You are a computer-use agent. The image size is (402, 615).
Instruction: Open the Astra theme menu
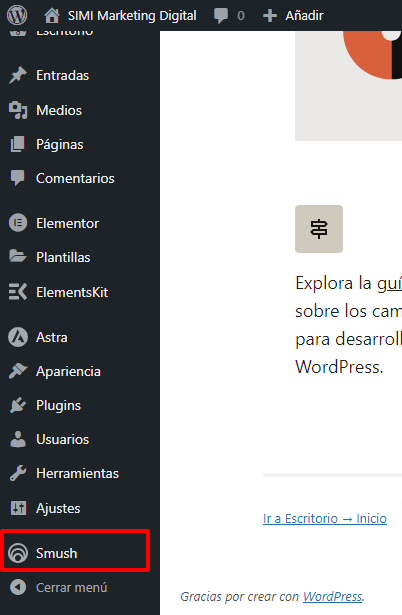point(52,337)
